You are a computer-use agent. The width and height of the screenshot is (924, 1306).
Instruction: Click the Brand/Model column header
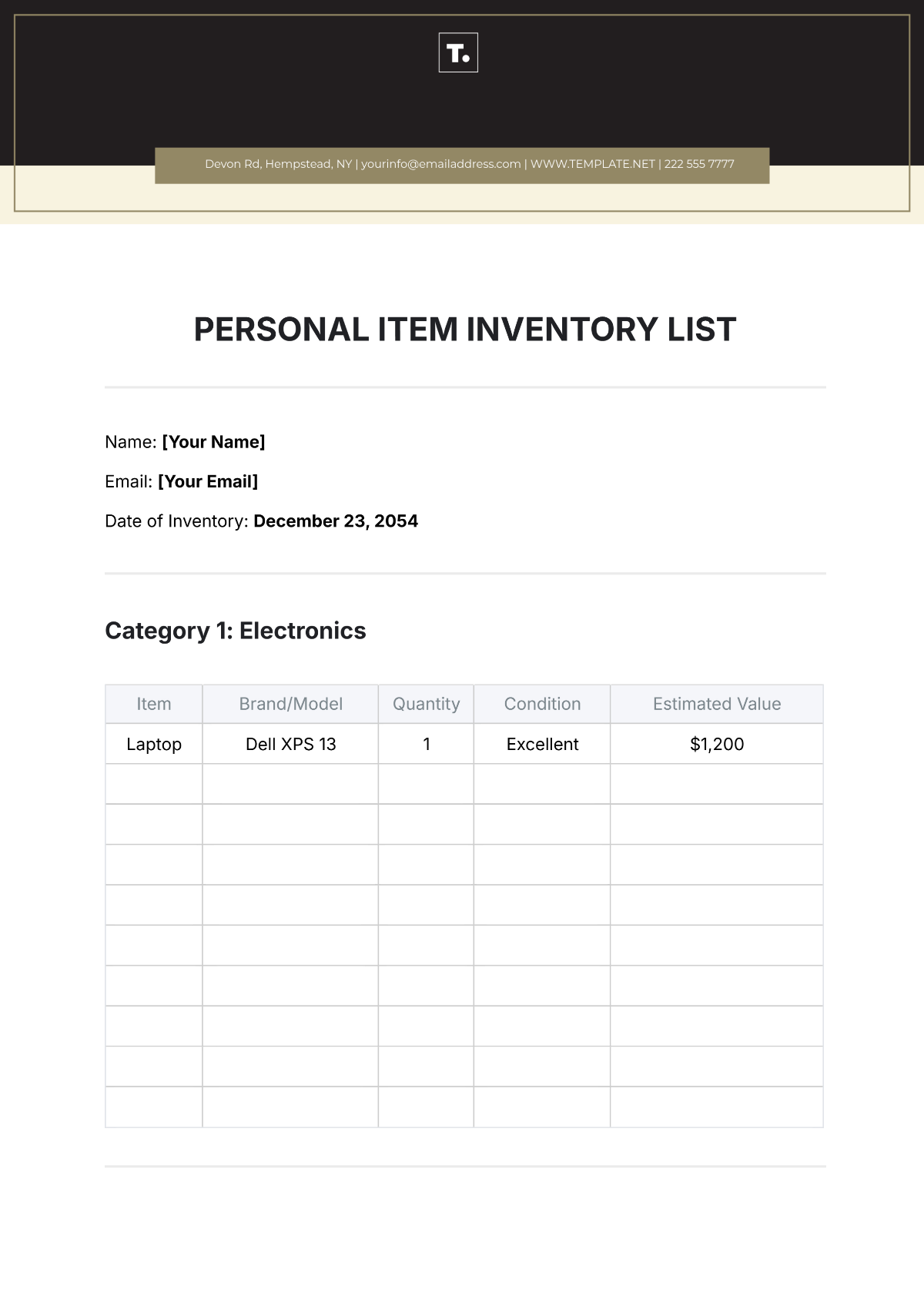290,704
